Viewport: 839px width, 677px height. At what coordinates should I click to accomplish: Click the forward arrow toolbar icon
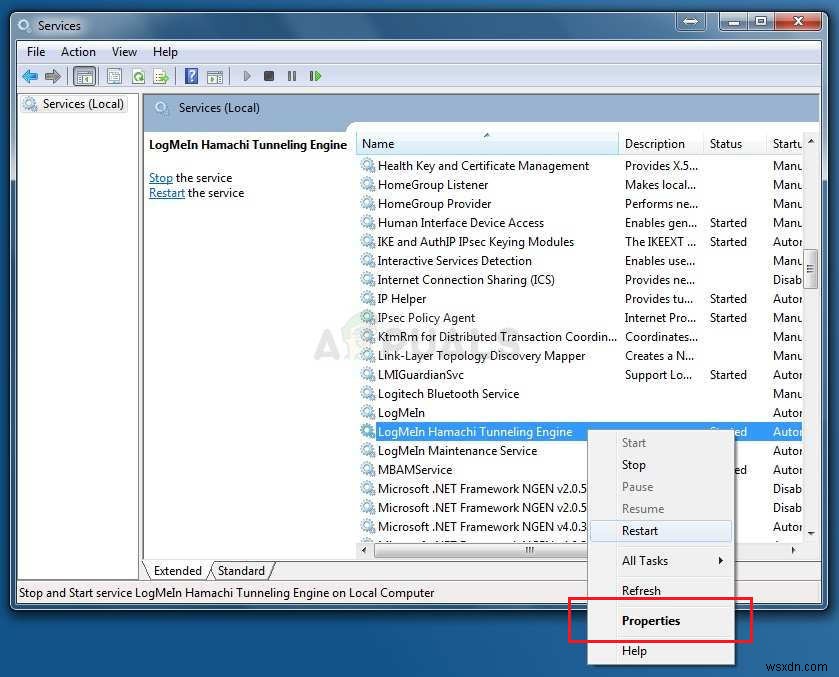(53, 77)
